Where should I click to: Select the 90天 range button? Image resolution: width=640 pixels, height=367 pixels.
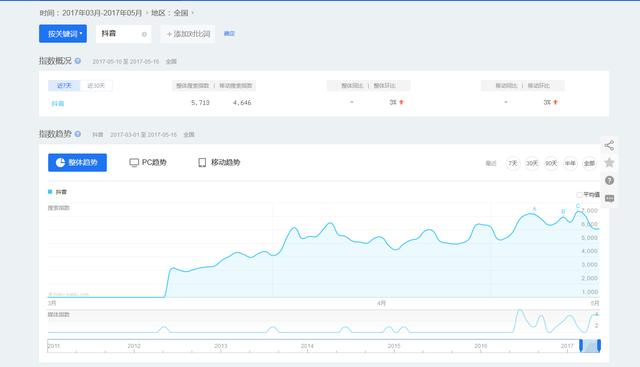(x=551, y=163)
